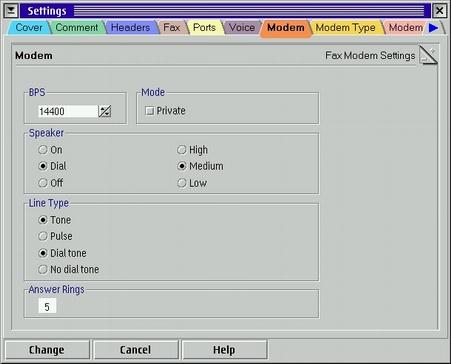Choose Pulse line type

point(43,236)
